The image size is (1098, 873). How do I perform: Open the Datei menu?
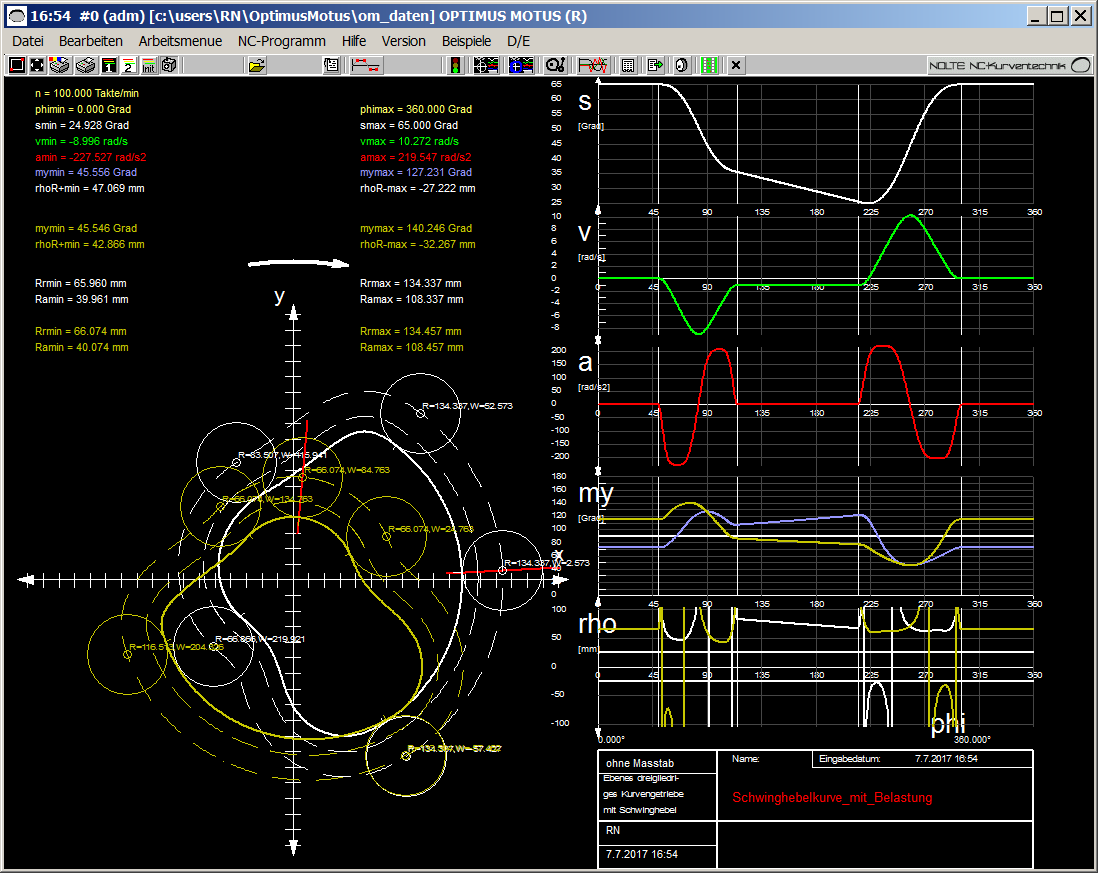tap(28, 41)
